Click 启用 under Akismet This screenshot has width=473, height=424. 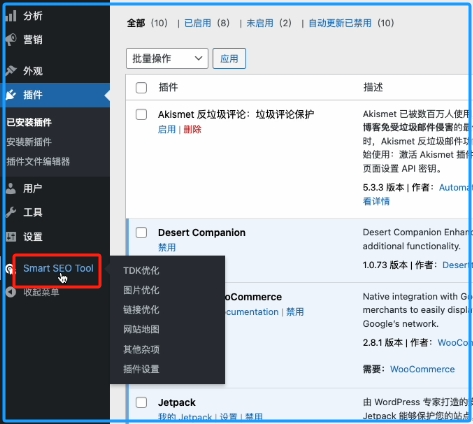click(x=167, y=129)
